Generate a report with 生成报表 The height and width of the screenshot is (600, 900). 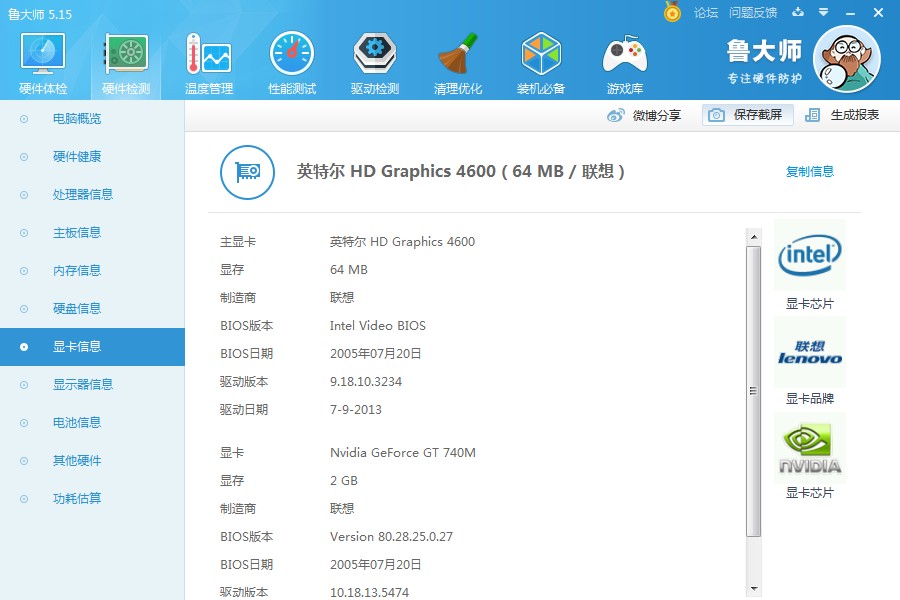pos(853,115)
